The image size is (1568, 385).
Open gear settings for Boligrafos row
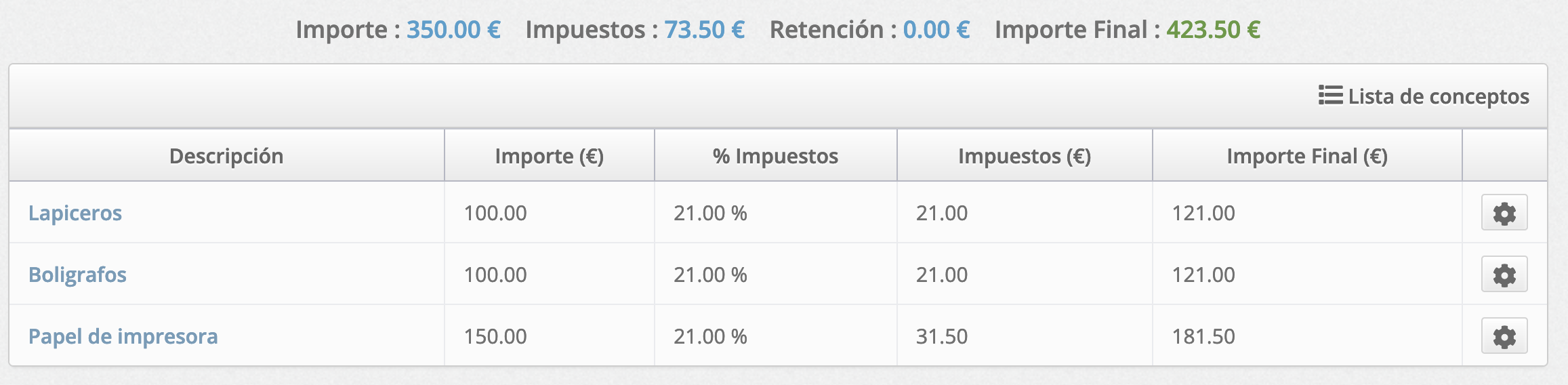click(1504, 275)
